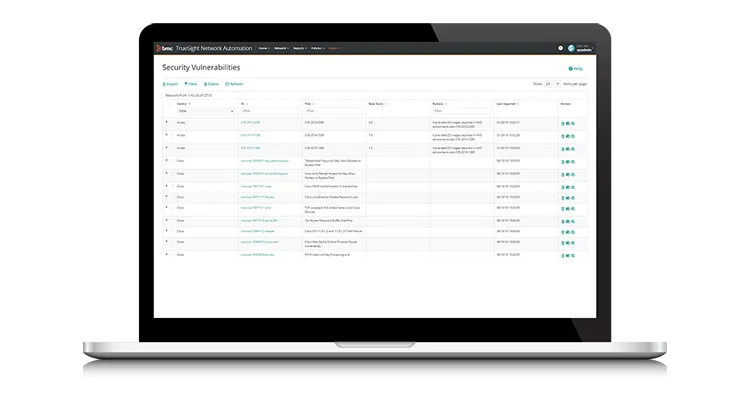Click last action icon in CVE-2015-1388 row
This screenshot has width=750, height=400.
(573, 149)
